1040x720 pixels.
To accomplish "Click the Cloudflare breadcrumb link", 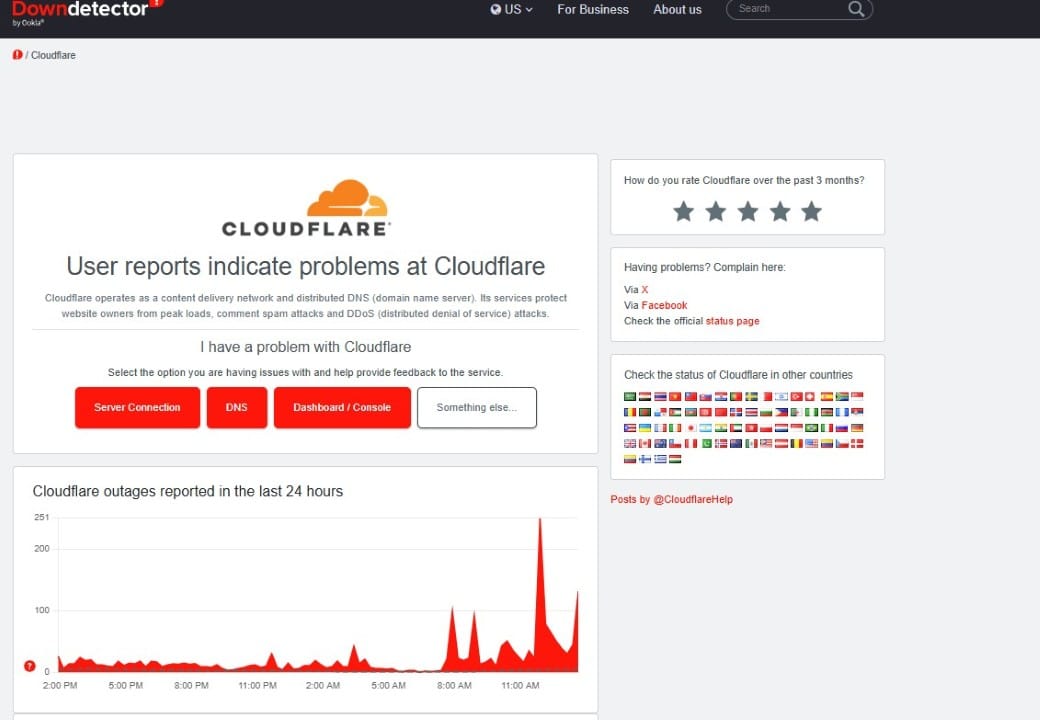I will (53, 55).
